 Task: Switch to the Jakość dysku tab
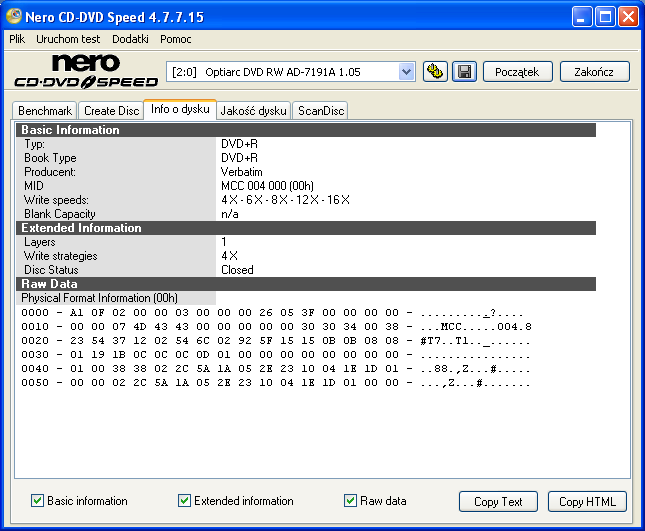[x=253, y=111]
